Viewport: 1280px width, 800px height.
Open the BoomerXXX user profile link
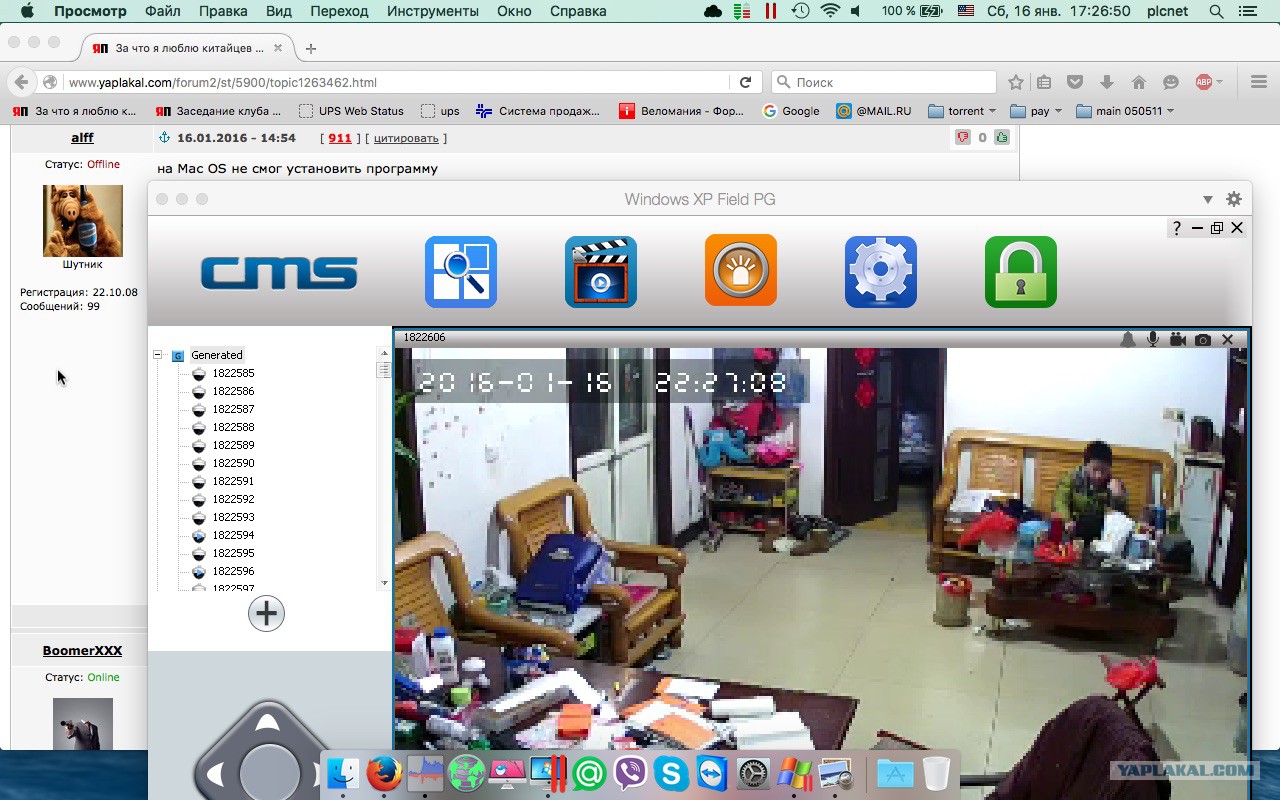(82, 651)
